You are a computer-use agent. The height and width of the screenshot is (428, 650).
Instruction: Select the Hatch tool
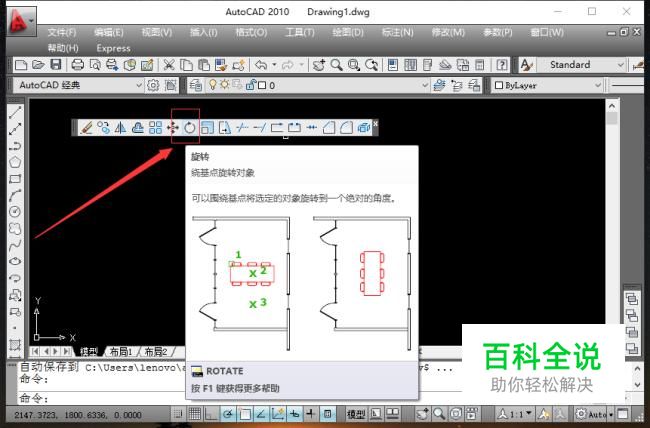pyautogui.click(x=15, y=345)
